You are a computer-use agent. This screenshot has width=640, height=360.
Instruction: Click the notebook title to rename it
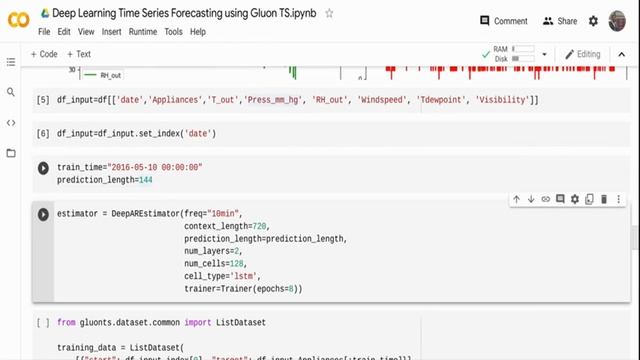click(x=184, y=13)
